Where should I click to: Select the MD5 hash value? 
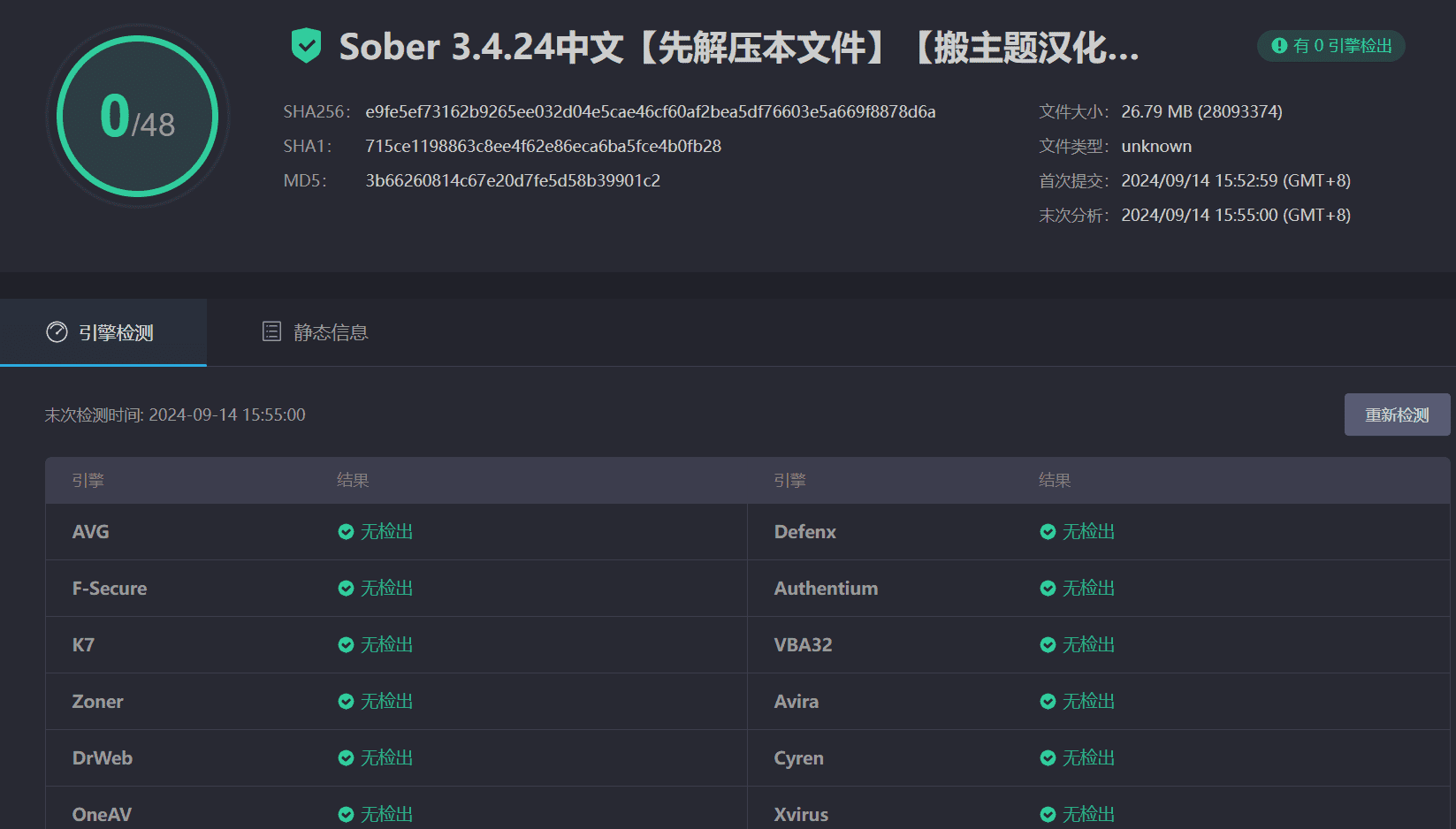pyautogui.click(x=513, y=180)
